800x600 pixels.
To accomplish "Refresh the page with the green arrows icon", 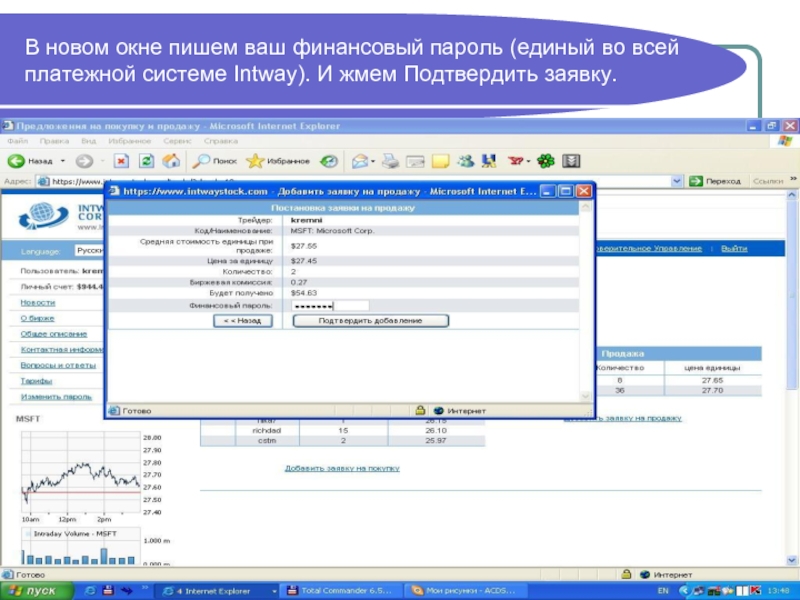I will coord(146,161).
